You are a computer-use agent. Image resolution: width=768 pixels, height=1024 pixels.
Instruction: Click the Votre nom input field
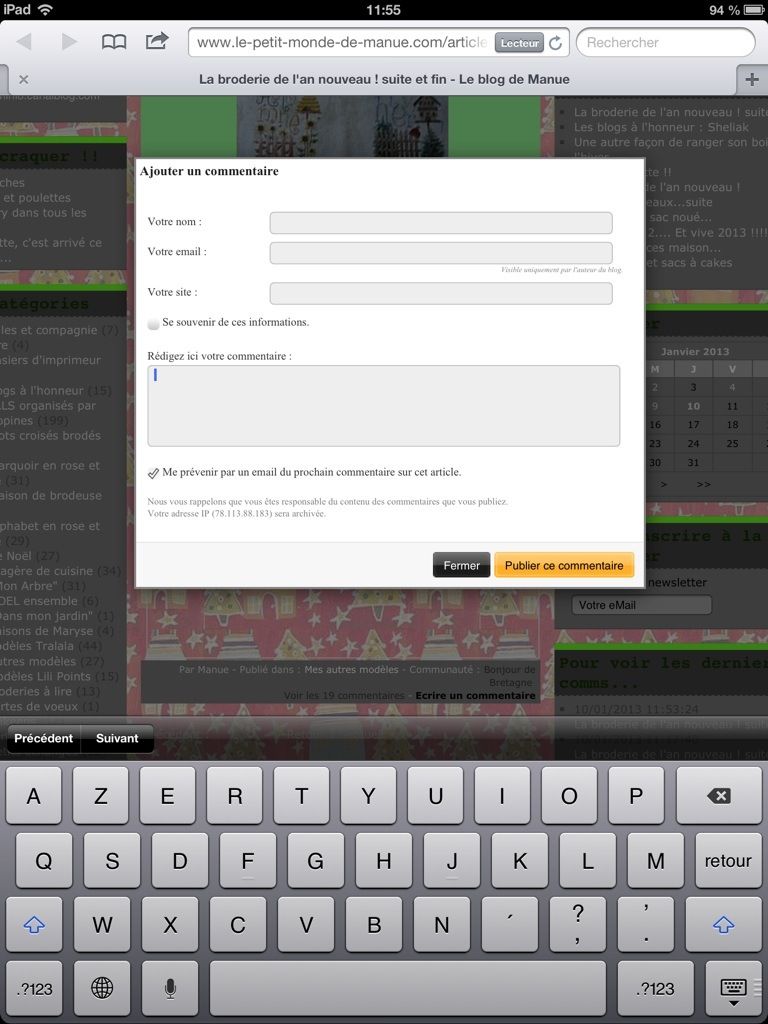point(441,223)
